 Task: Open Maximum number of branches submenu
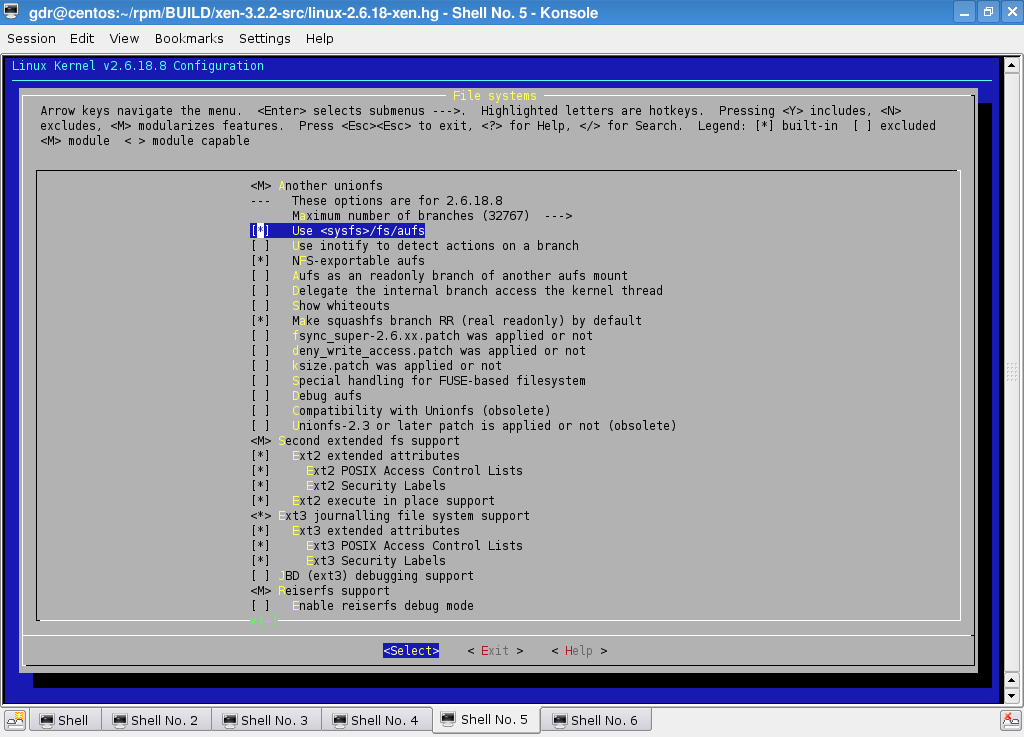coord(431,216)
